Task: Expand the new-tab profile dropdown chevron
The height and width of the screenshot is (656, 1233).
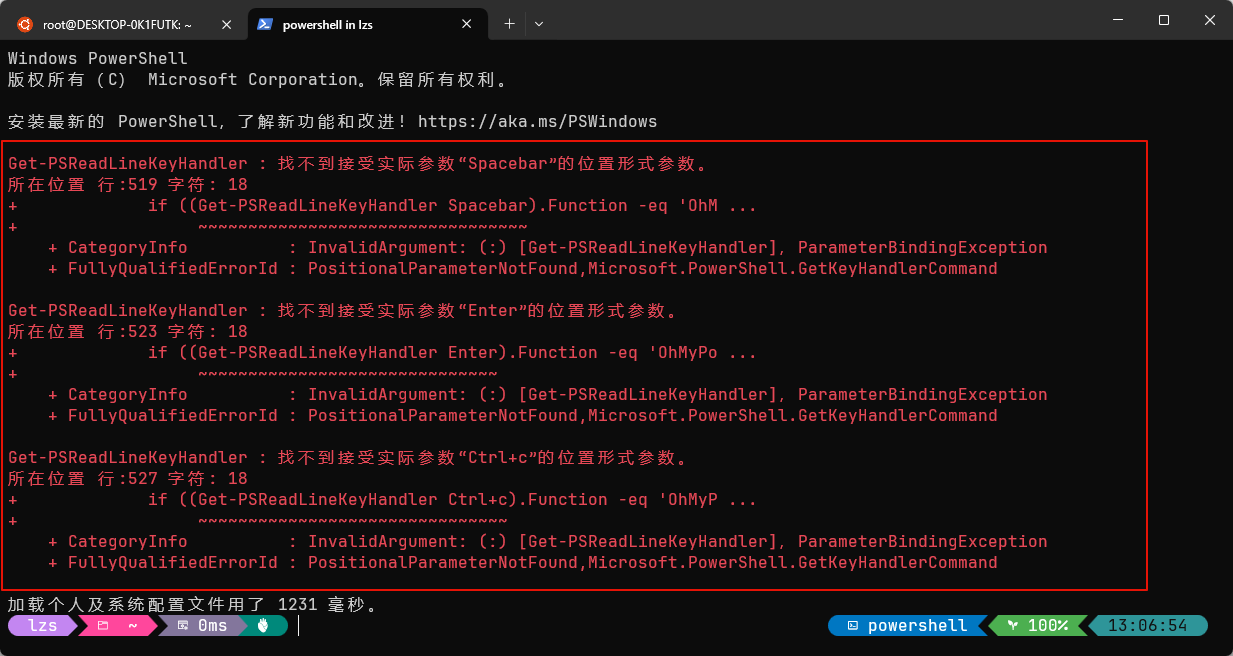Action: click(539, 24)
